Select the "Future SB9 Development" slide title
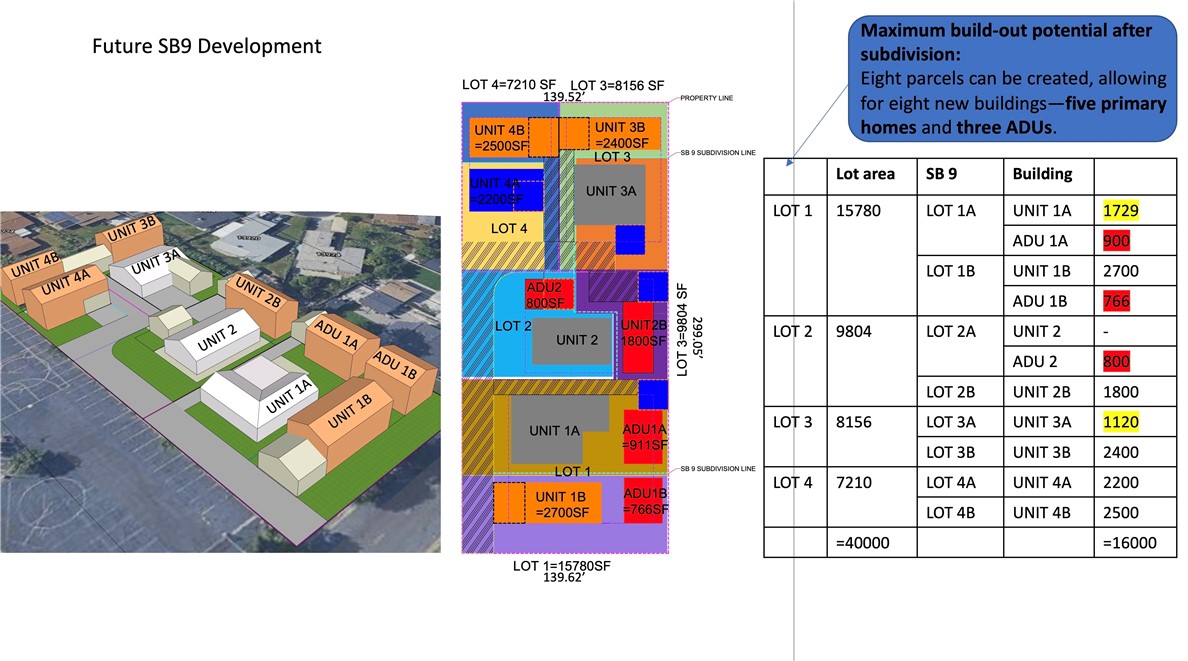Screen dimensions: 1188x661 [207, 46]
